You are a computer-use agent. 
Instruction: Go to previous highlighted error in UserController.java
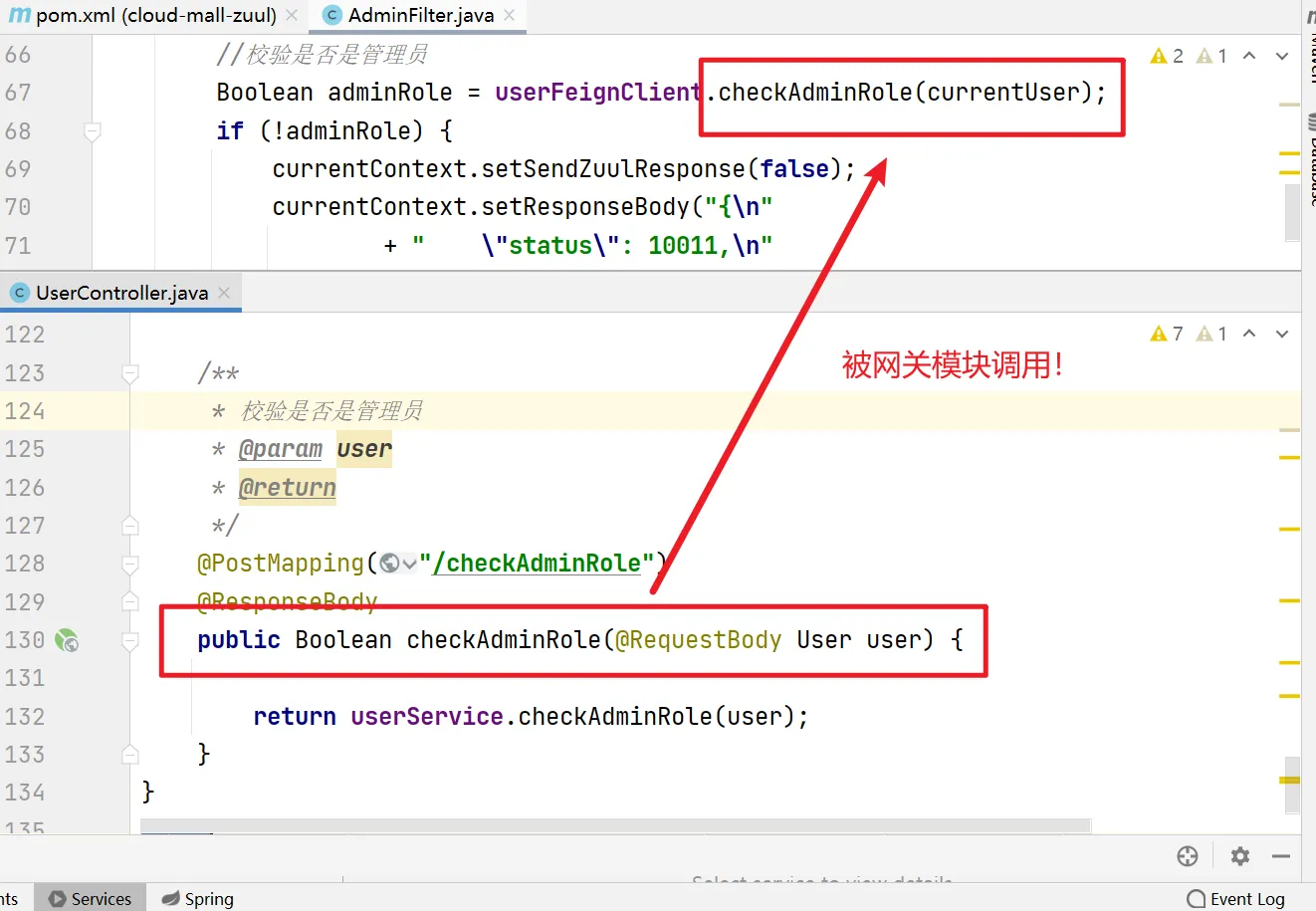pyautogui.click(x=1249, y=334)
